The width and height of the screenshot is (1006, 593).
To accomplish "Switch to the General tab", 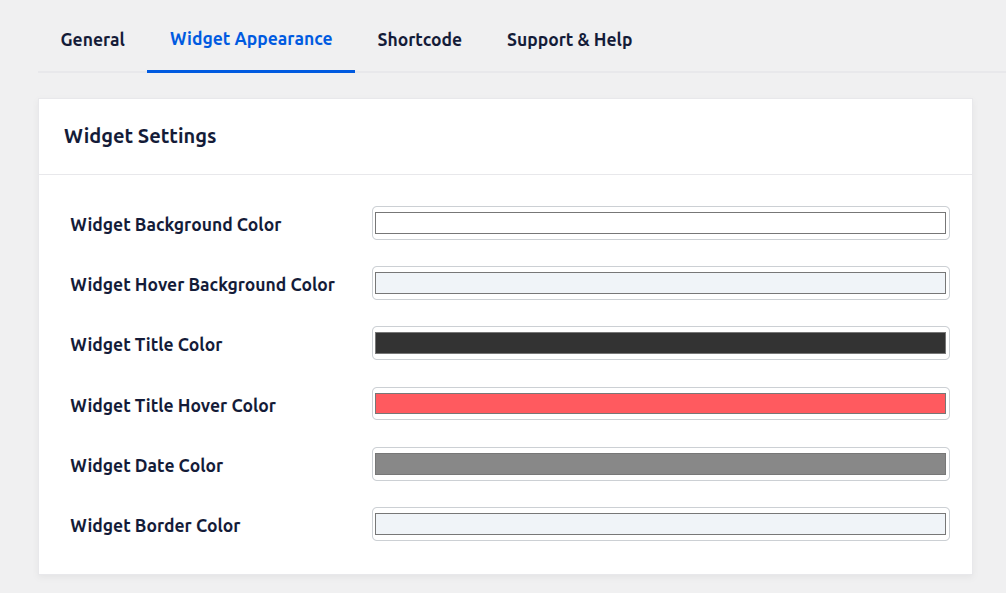I will pos(93,40).
